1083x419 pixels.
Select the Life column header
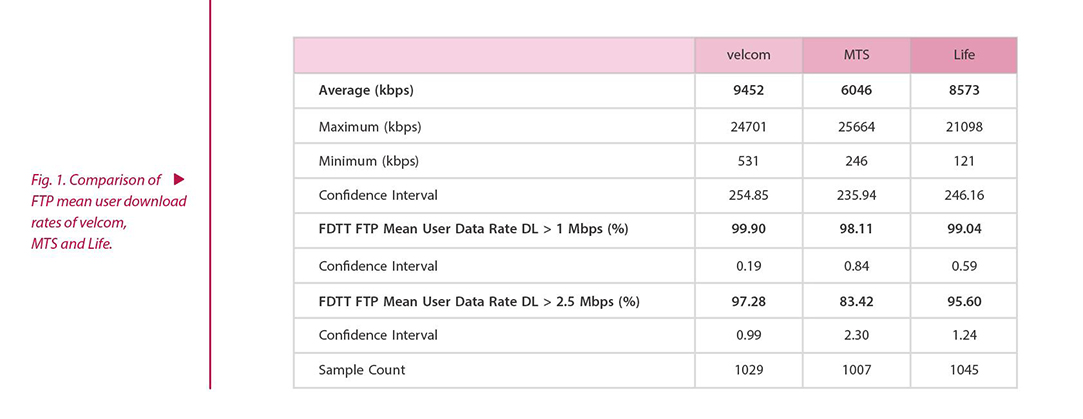tap(964, 55)
